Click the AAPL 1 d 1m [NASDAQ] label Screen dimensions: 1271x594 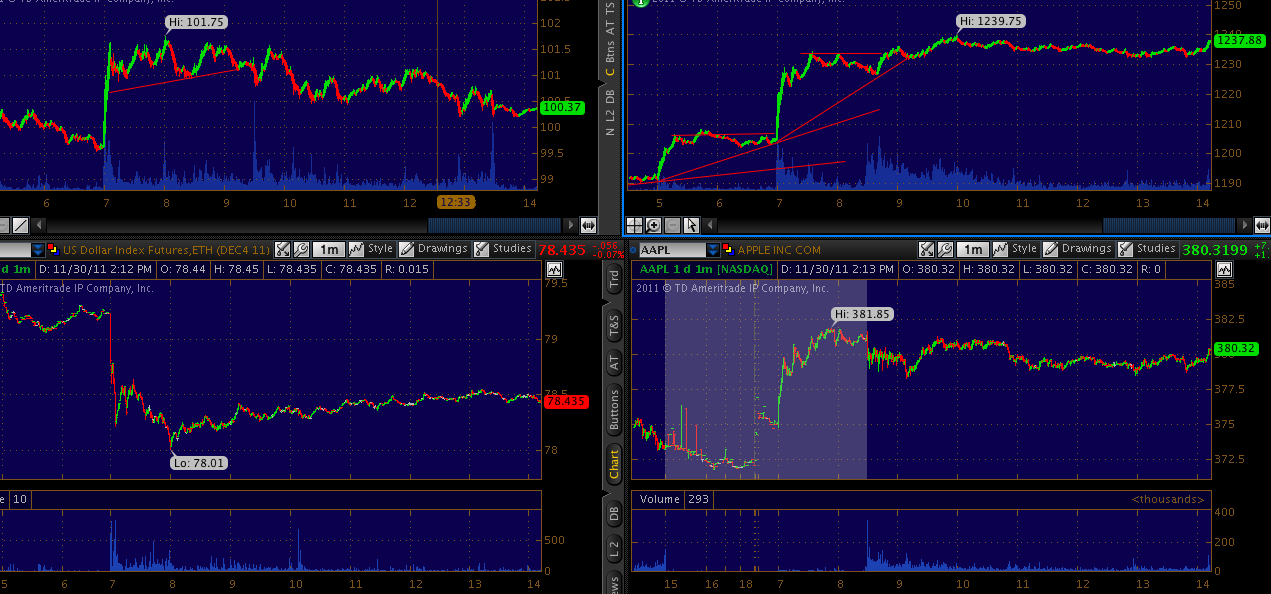tap(706, 270)
